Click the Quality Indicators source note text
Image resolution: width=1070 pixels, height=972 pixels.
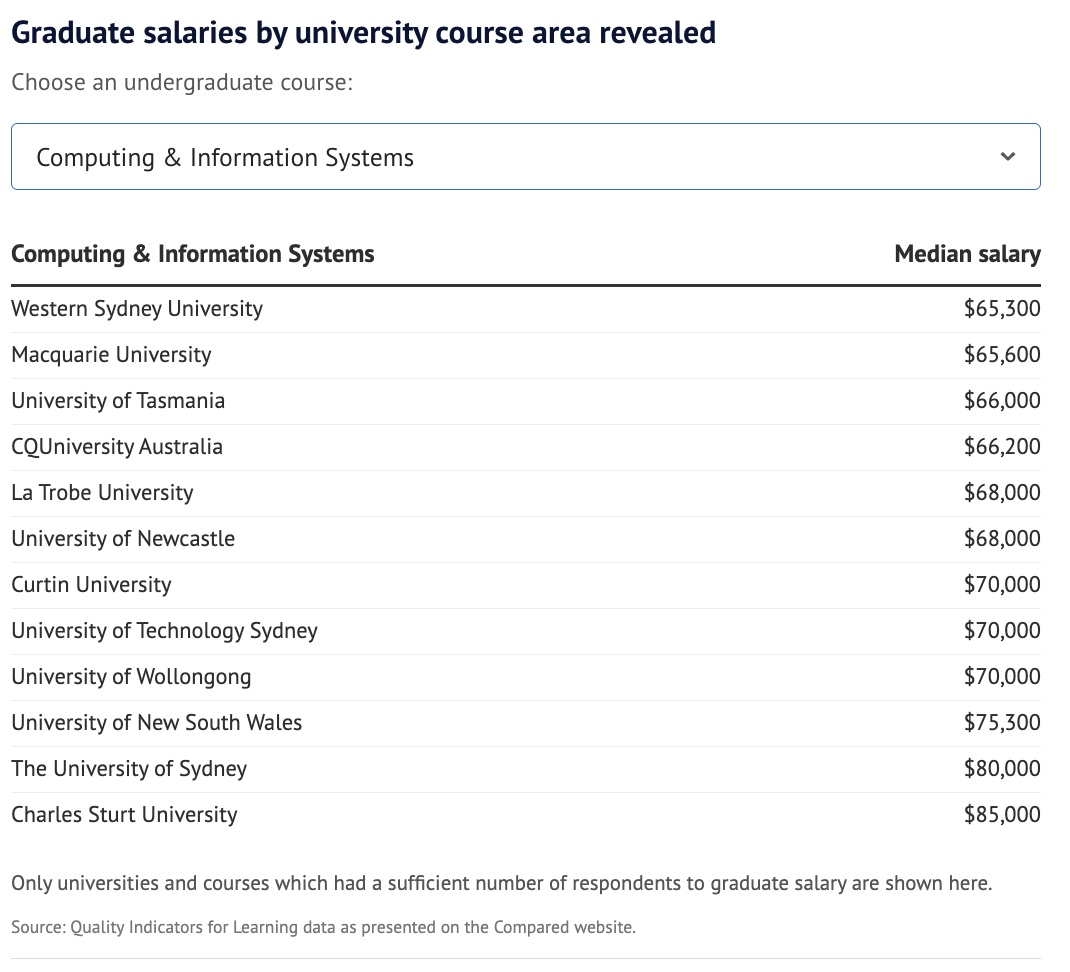[x=323, y=927]
